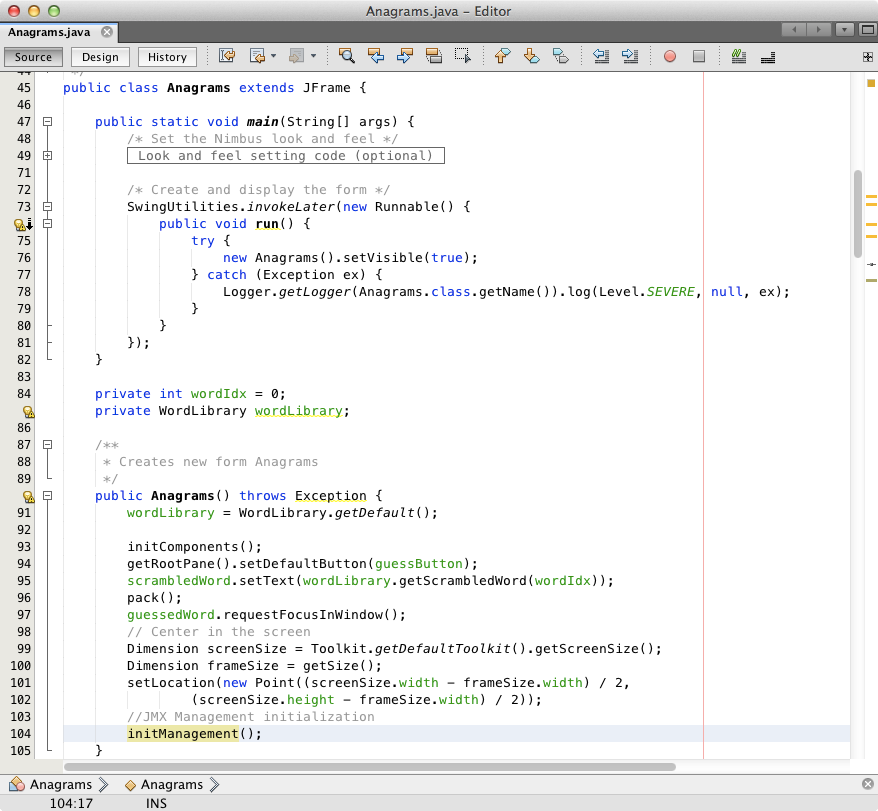Image resolution: width=878 pixels, height=811 pixels.
Task: Expand the folded 'Look and feel setting code' block
Action: pyautogui.click(x=47, y=156)
